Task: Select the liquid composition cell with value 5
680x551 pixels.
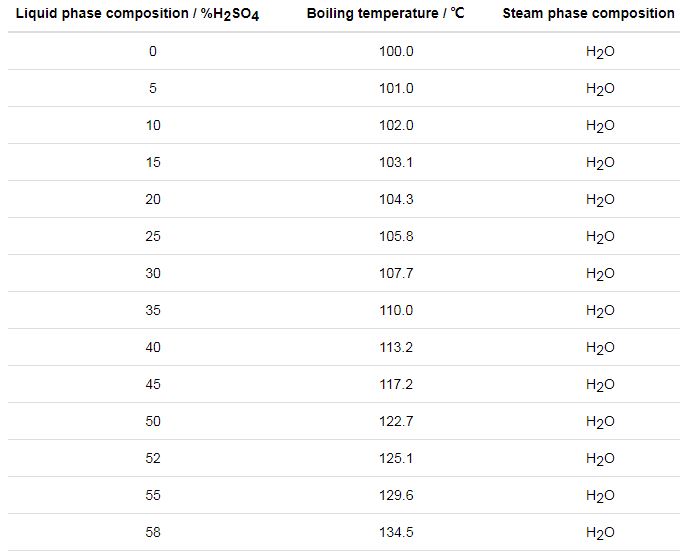Action: point(153,89)
